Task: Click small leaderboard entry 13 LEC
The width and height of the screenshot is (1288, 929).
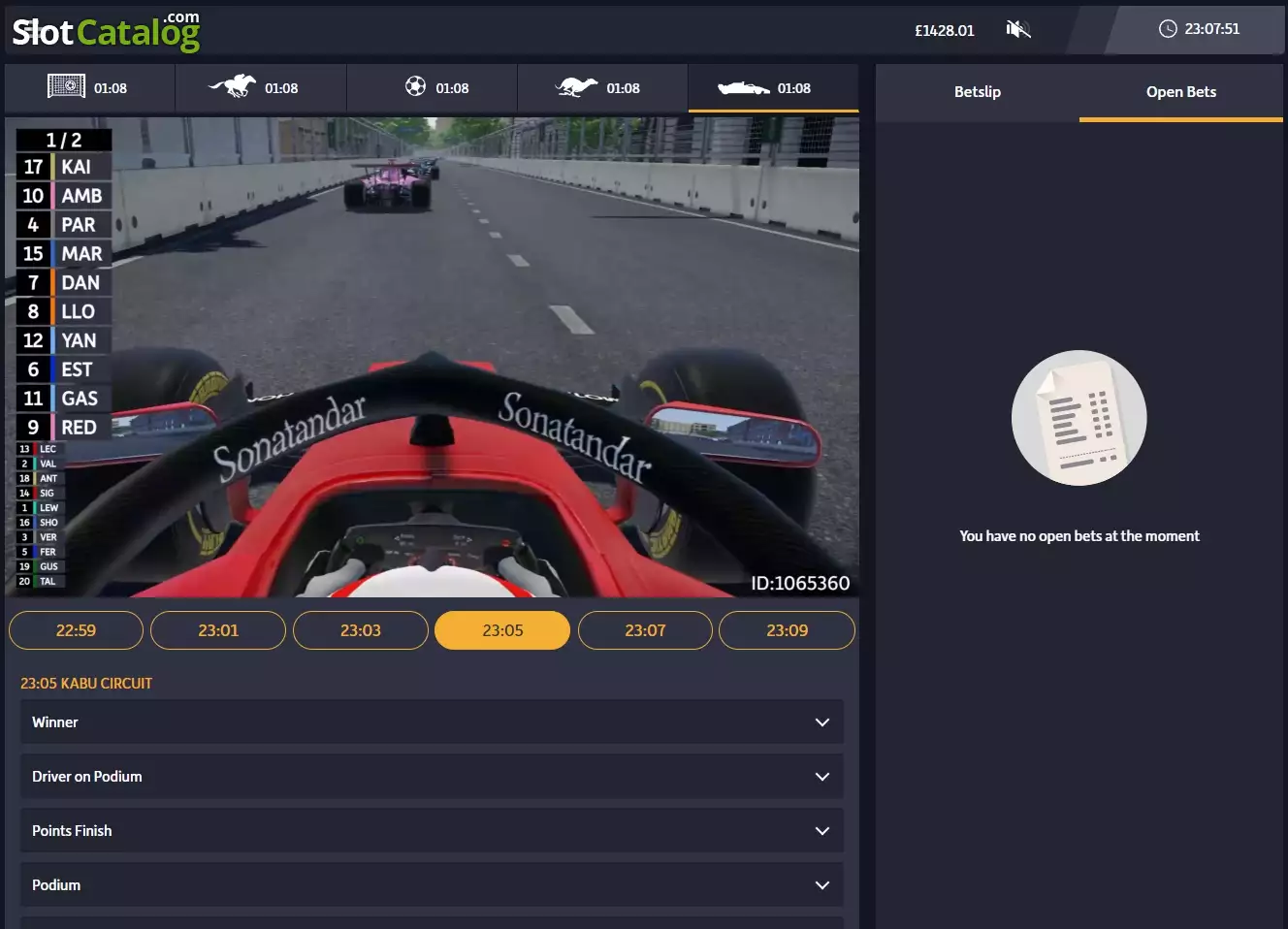Action: tap(40, 449)
